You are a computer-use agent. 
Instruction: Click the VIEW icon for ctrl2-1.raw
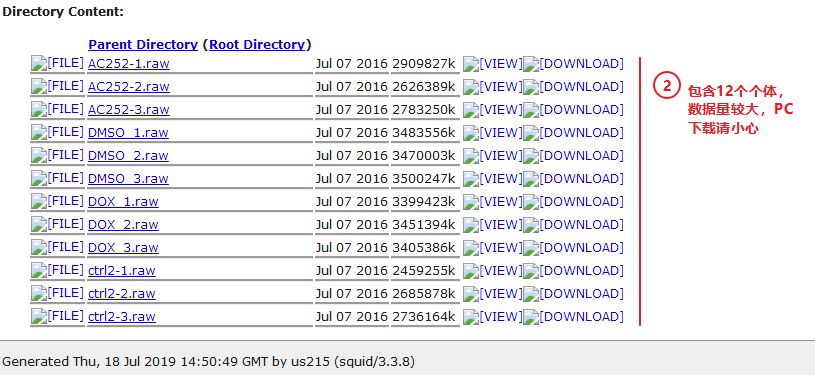pyautogui.click(x=493, y=270)
